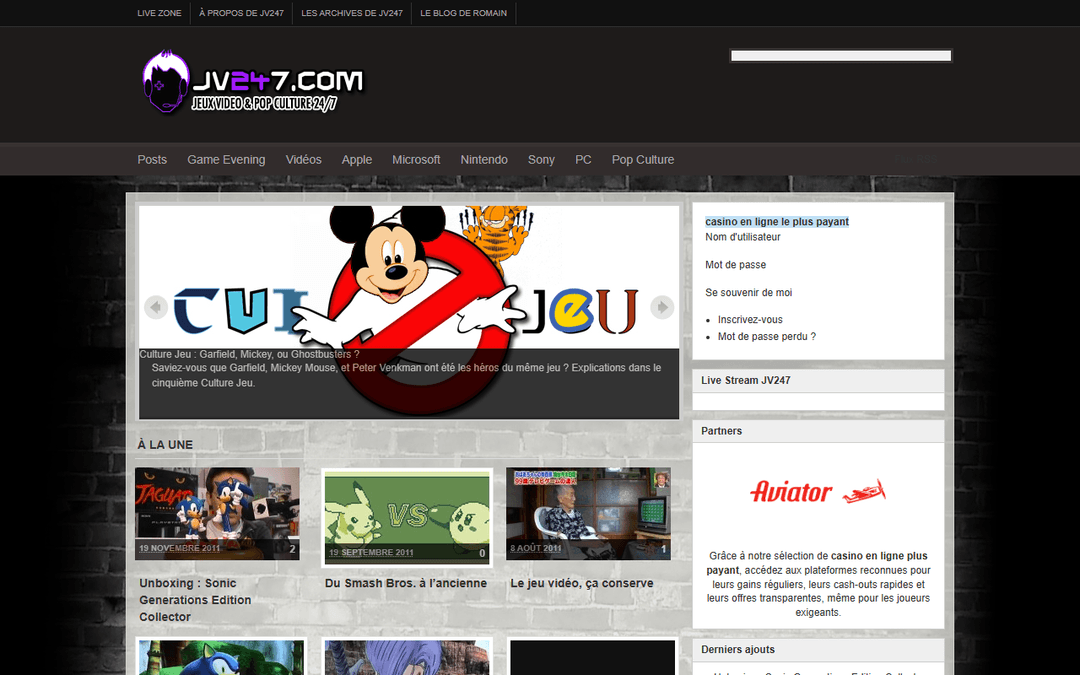The height and width of the screenshot is (675, 1080).
Task: Click the Nom d'utilisateur label
Action: [742, 237]
